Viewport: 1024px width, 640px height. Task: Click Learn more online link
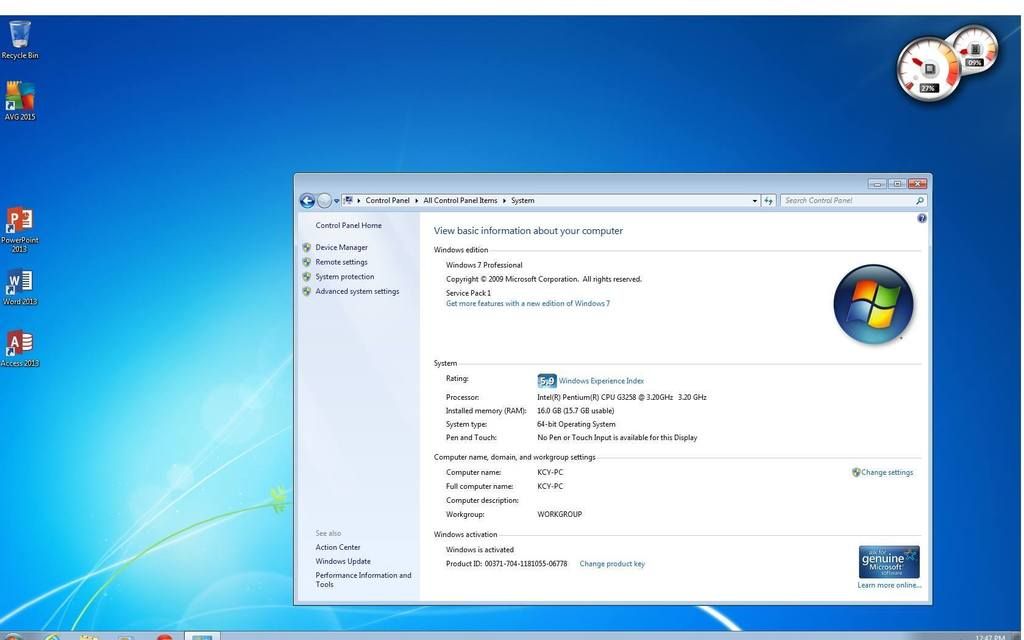coord(889,585)
